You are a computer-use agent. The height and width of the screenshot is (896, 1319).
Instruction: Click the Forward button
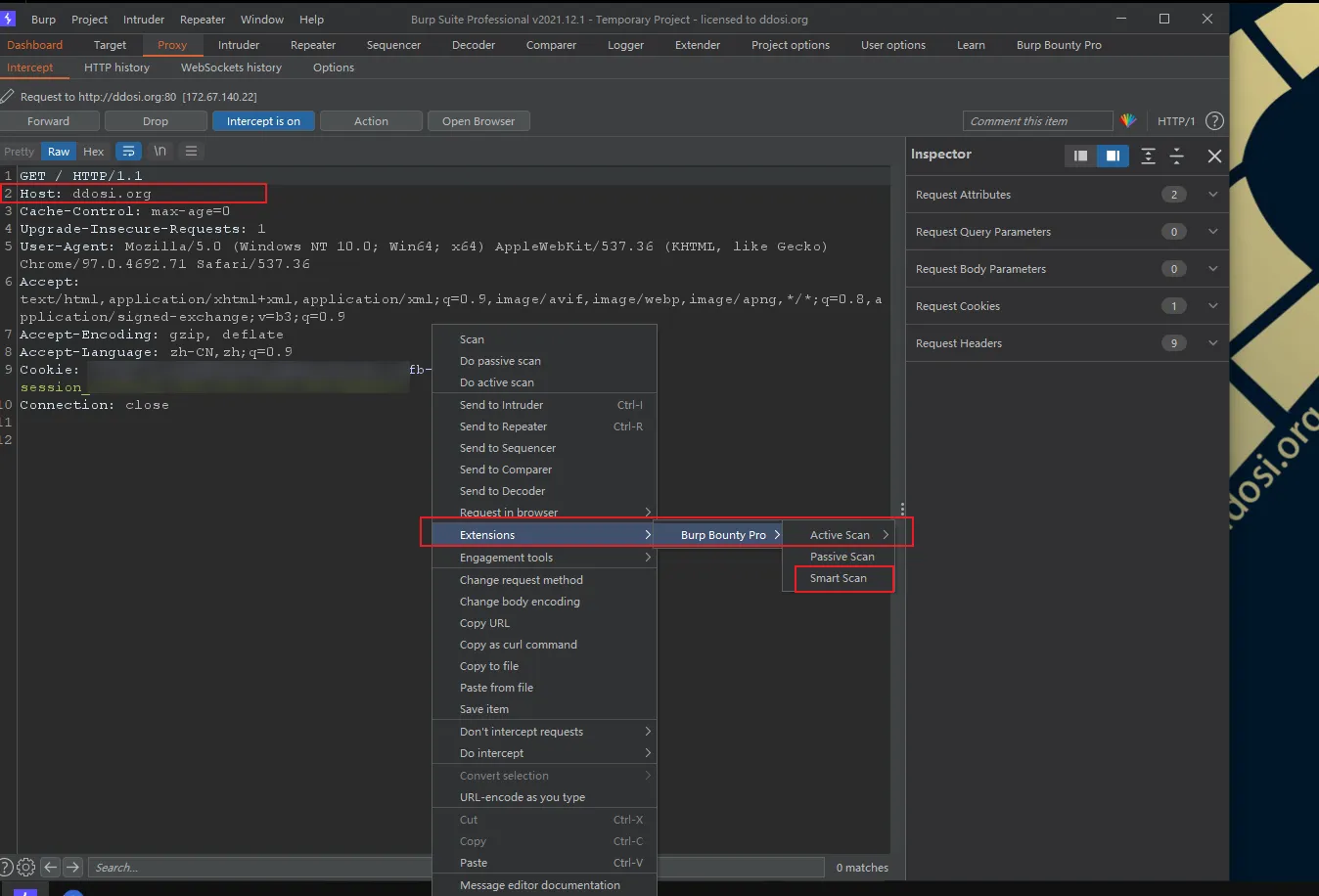pyautogui.click(x=49, y=121)
